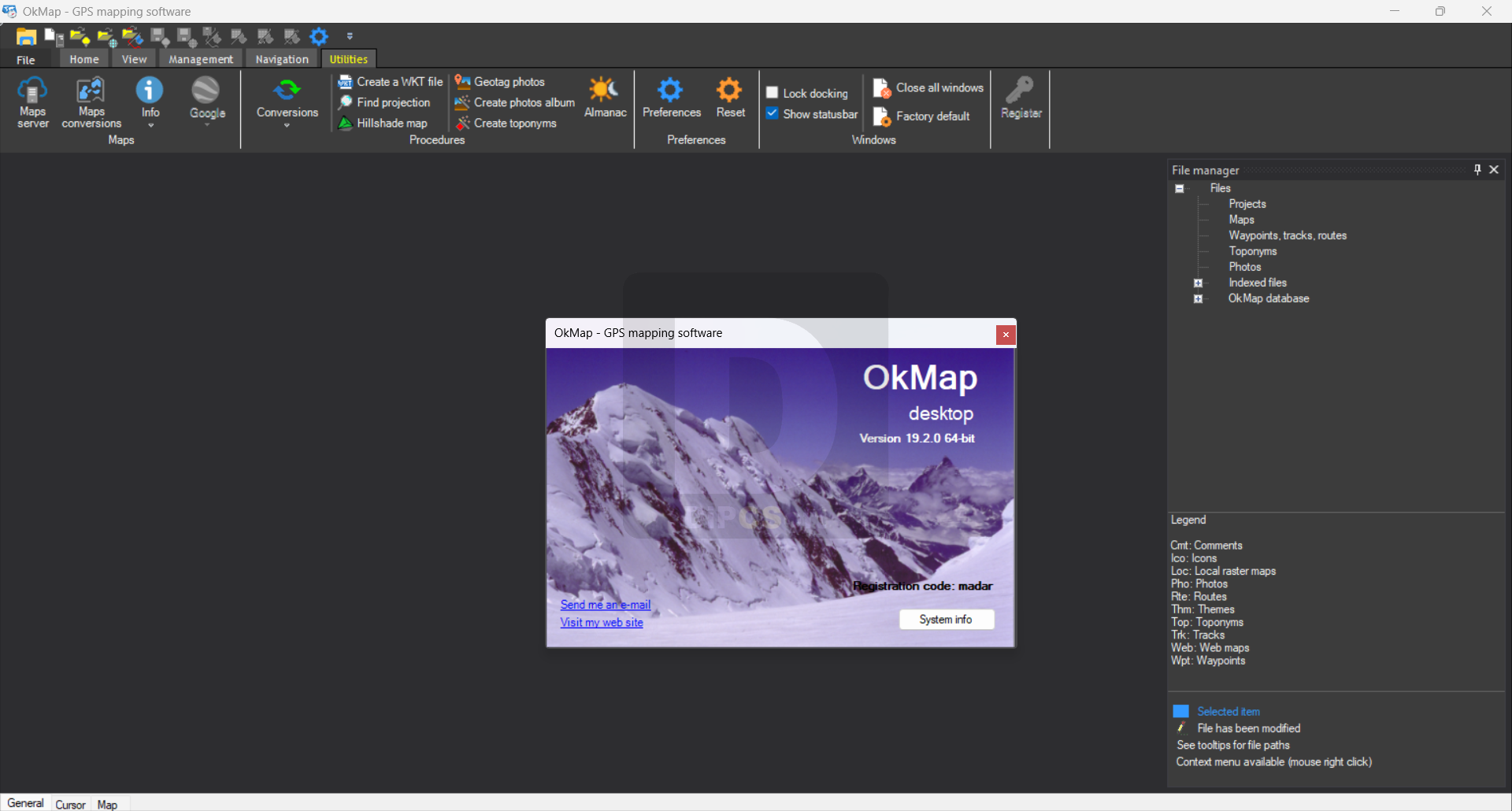The image size is (1512, 811).
Task: Select the Cursor status bar tab
Action: (x=70, y=804)
